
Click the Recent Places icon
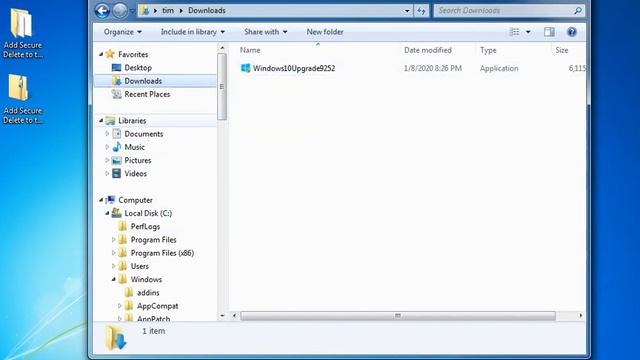tap(117, 94)
